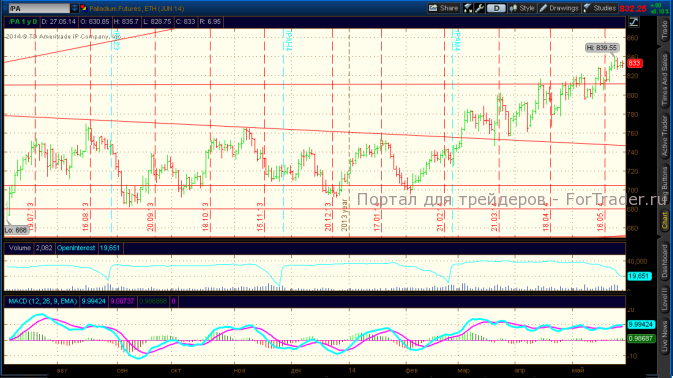Click the /PA 1 y D chart label
This screenshot has height=378, width=673.
pyautogui.click(x=22, y=21)
